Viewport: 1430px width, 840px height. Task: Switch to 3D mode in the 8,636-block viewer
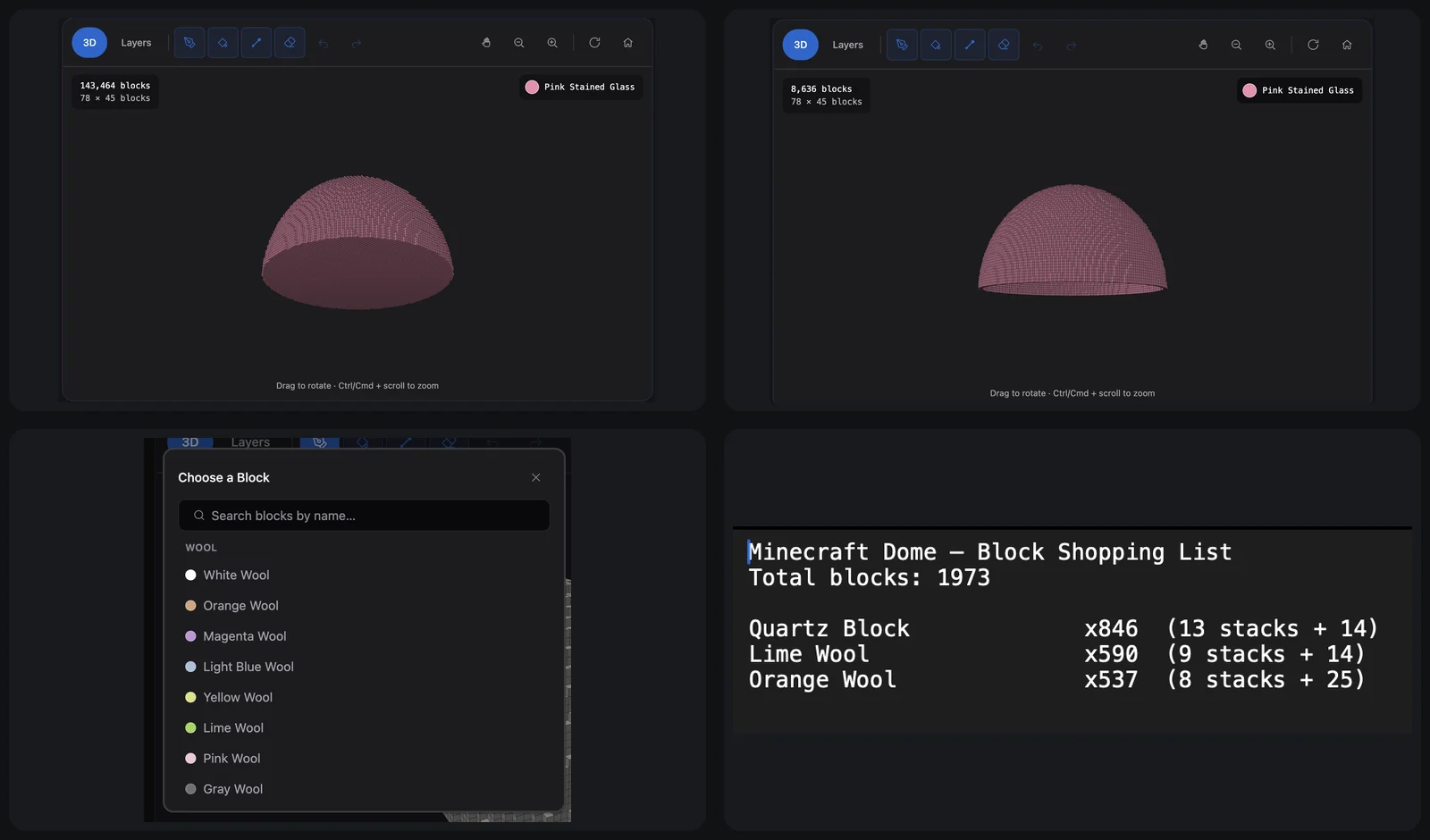800,45
